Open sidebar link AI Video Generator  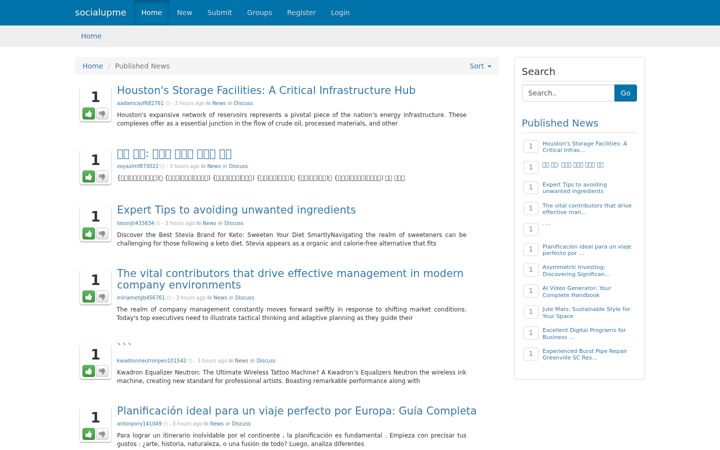[576, 291]
